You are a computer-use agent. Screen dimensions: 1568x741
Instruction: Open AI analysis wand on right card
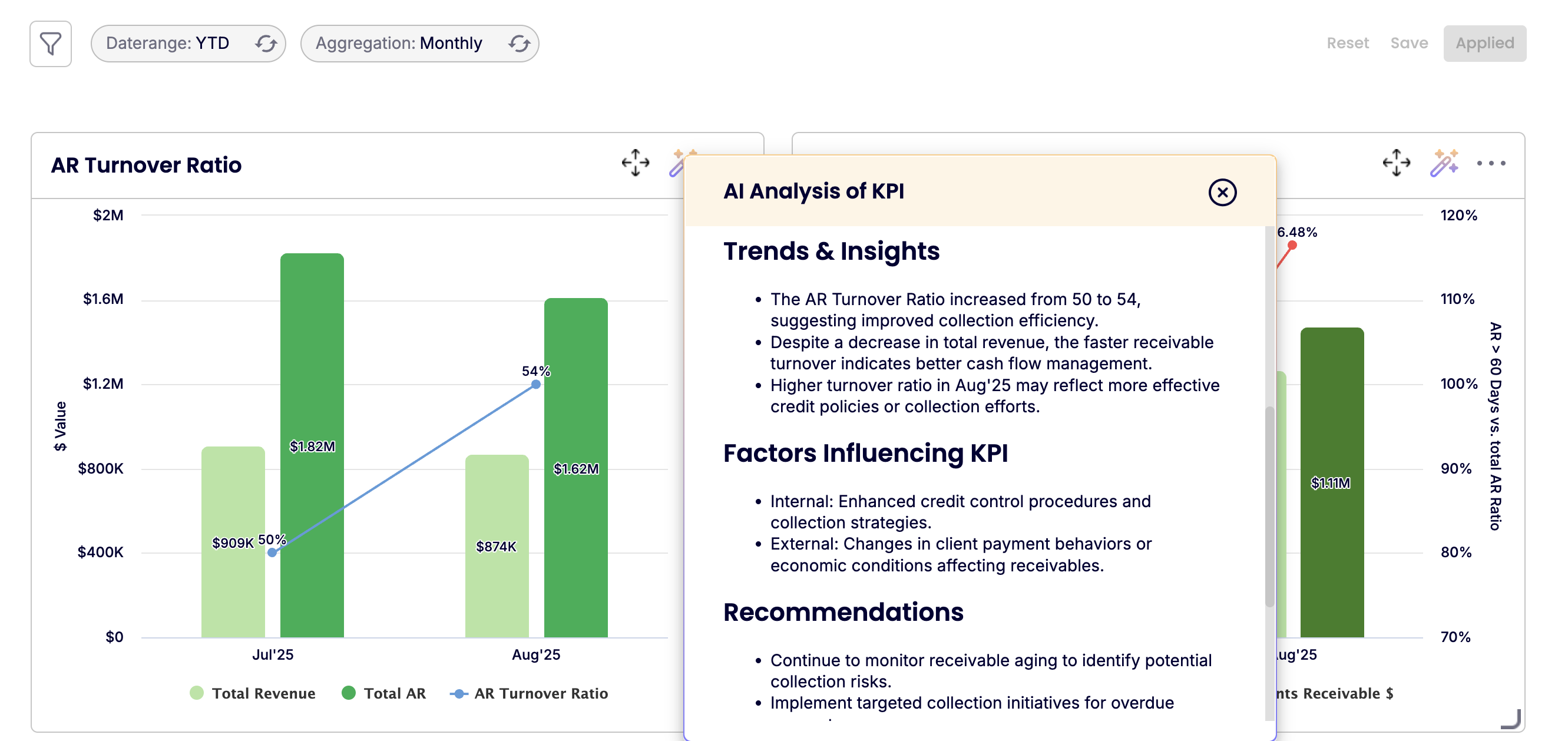pos(1444,163)
